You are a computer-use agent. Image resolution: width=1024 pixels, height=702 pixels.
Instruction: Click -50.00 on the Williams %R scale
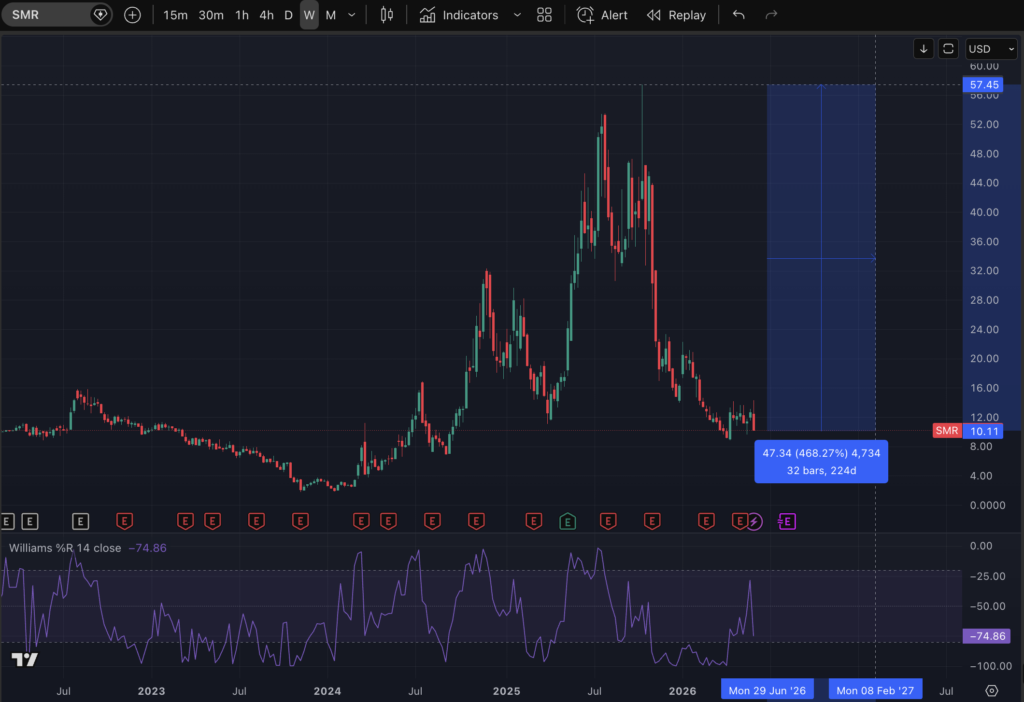[987, 606]
